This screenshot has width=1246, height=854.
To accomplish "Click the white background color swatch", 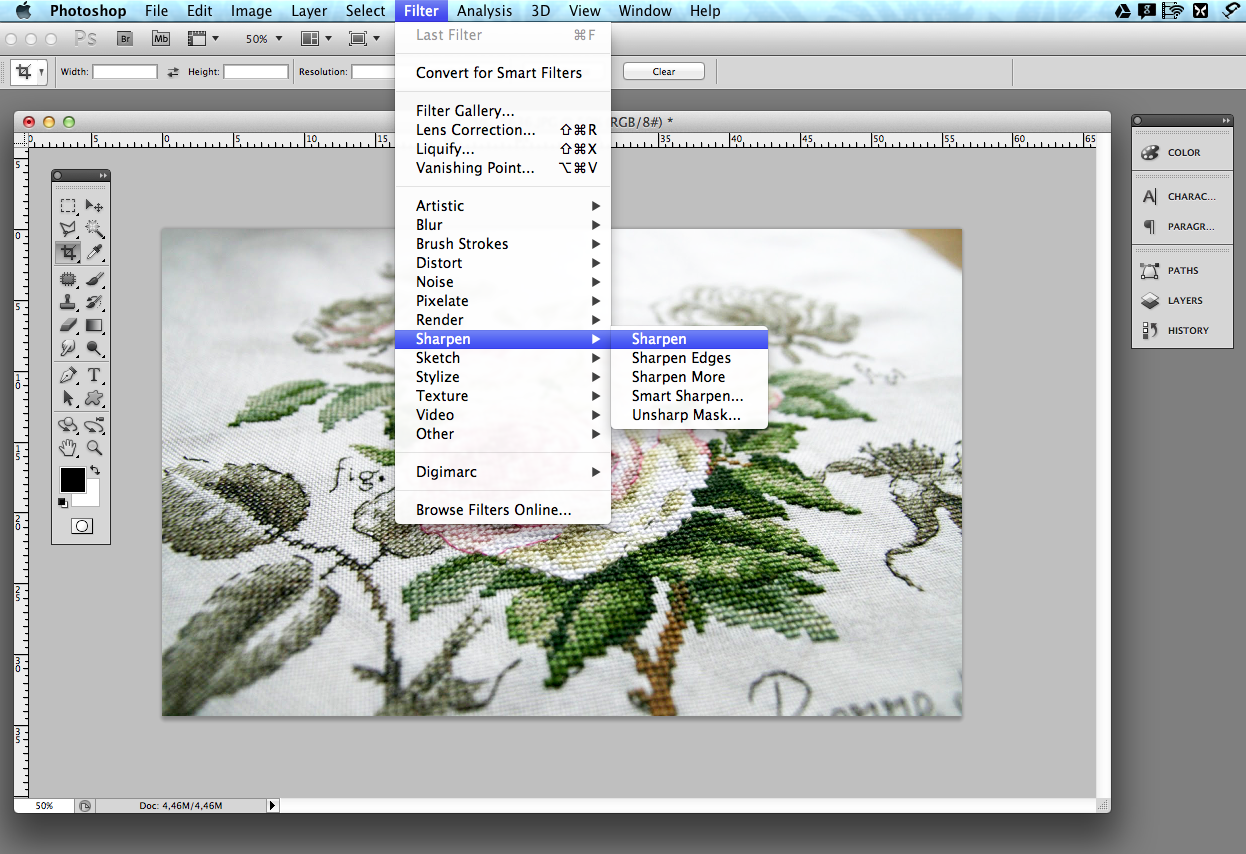I will pyautogui.click(x=93, y=498).
